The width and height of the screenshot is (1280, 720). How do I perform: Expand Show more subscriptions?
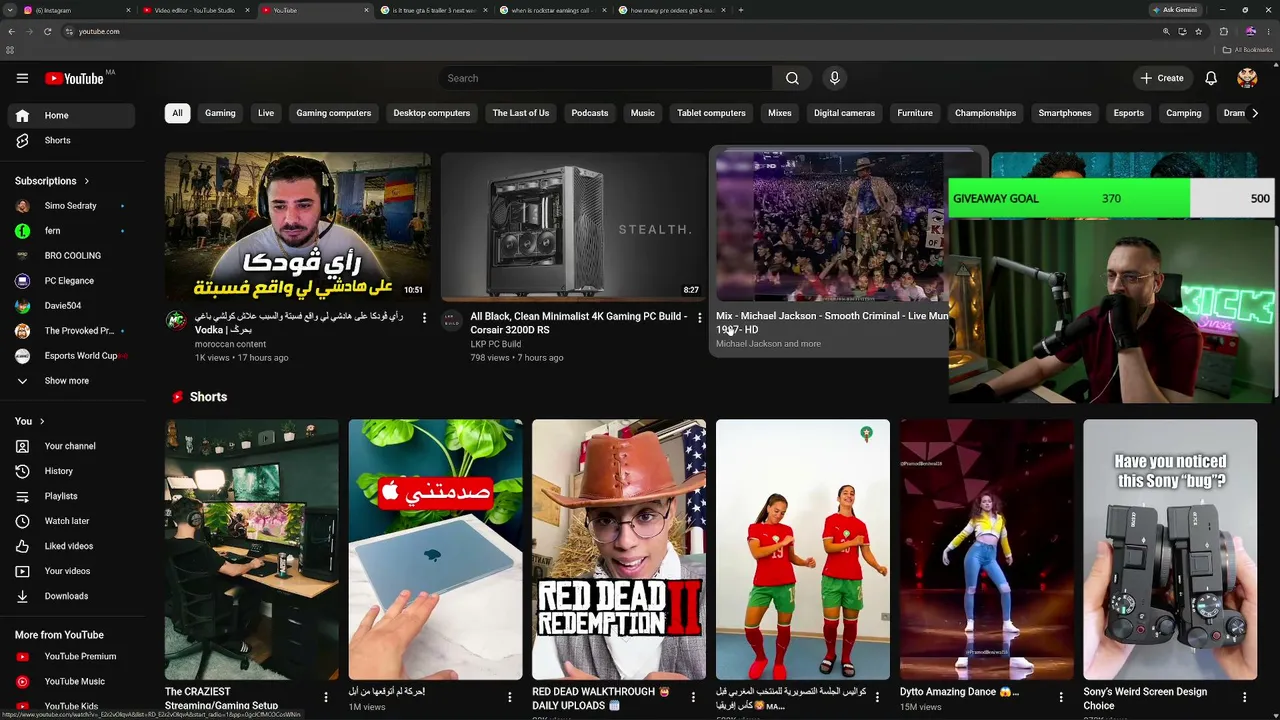(x=70, y=381)
